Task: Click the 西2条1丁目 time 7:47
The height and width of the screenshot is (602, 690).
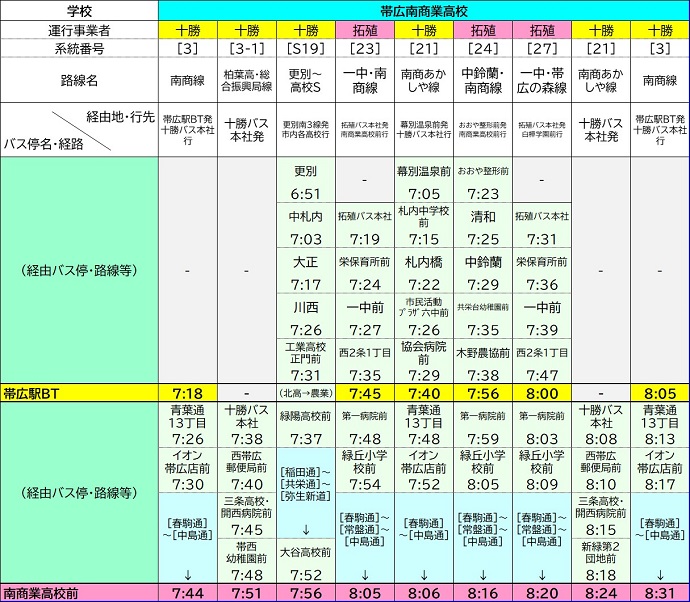Action: tap(542, 375)
